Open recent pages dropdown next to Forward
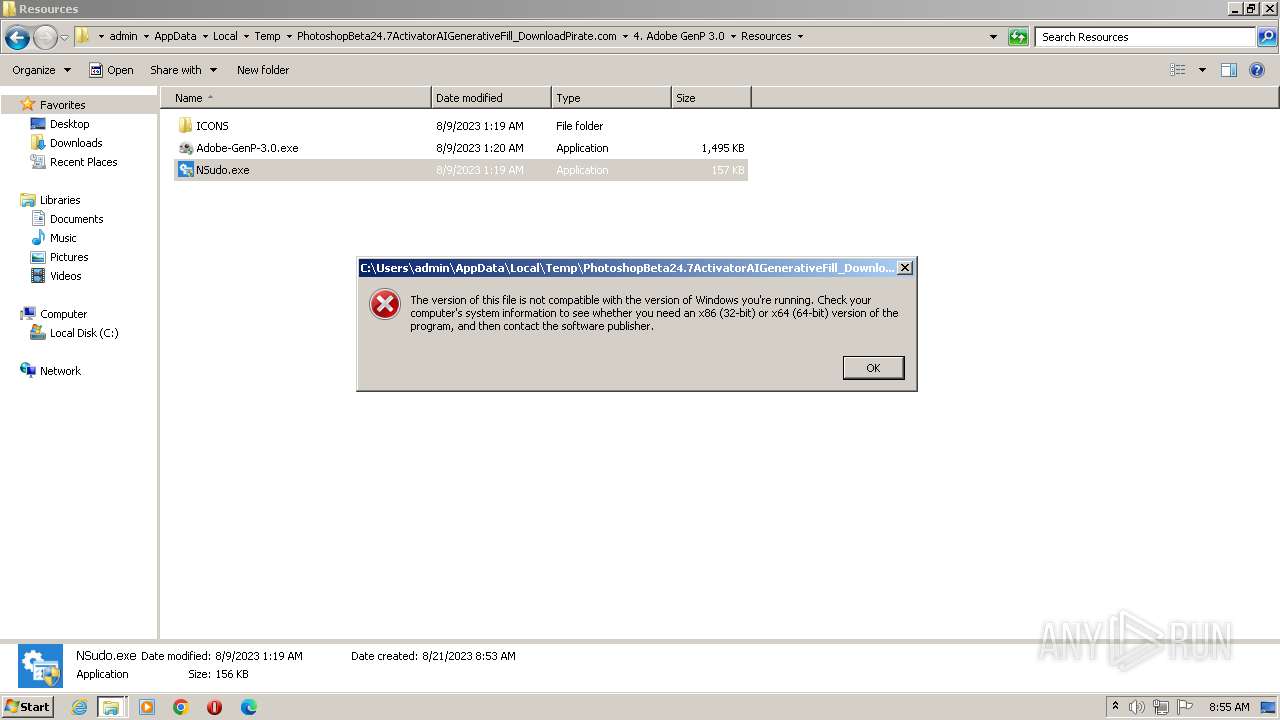The width and height of the screenshot is (1280, 720). pyautogui.click(x=64, y=37)
